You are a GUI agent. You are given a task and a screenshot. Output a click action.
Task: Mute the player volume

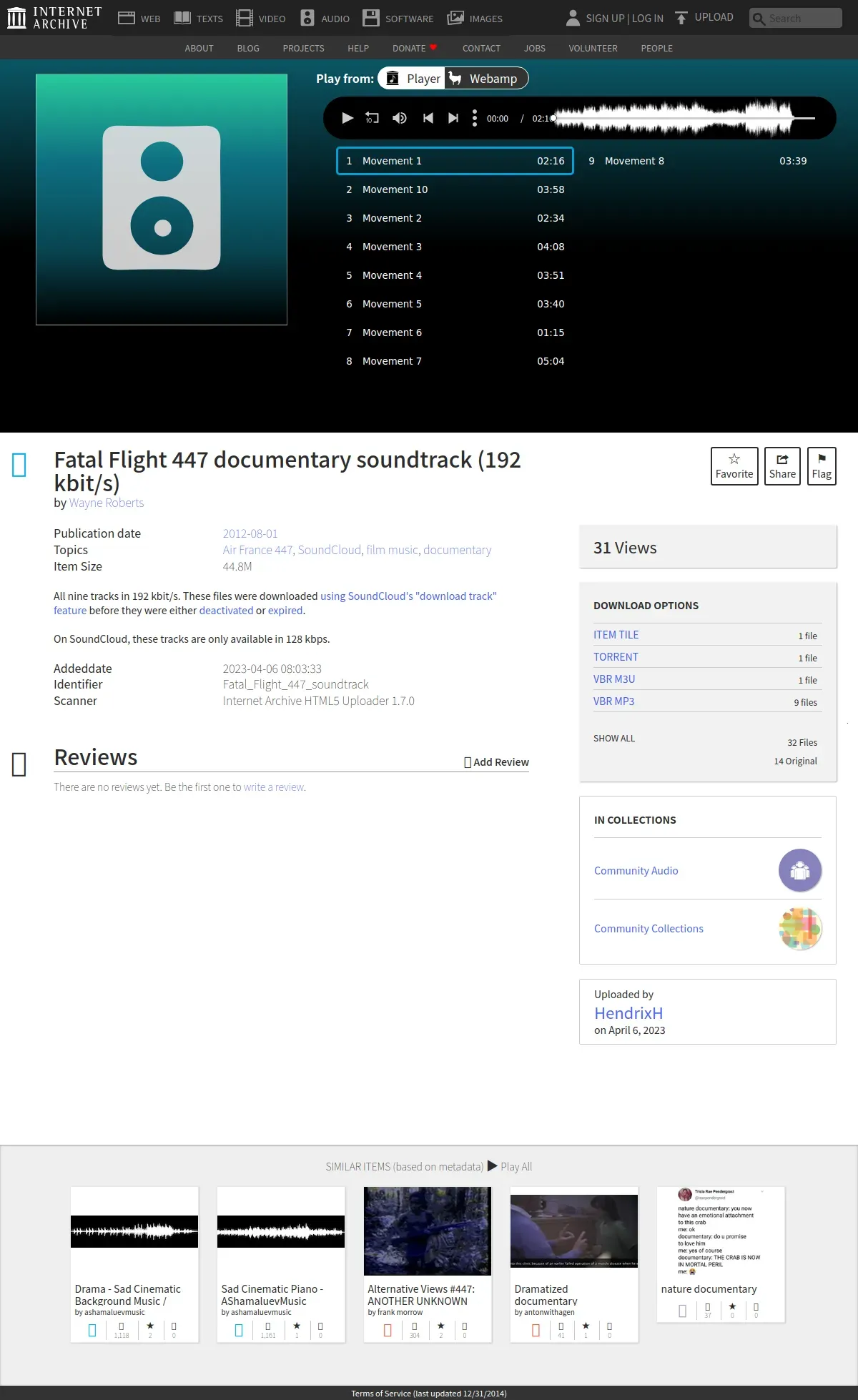[400, 118]
